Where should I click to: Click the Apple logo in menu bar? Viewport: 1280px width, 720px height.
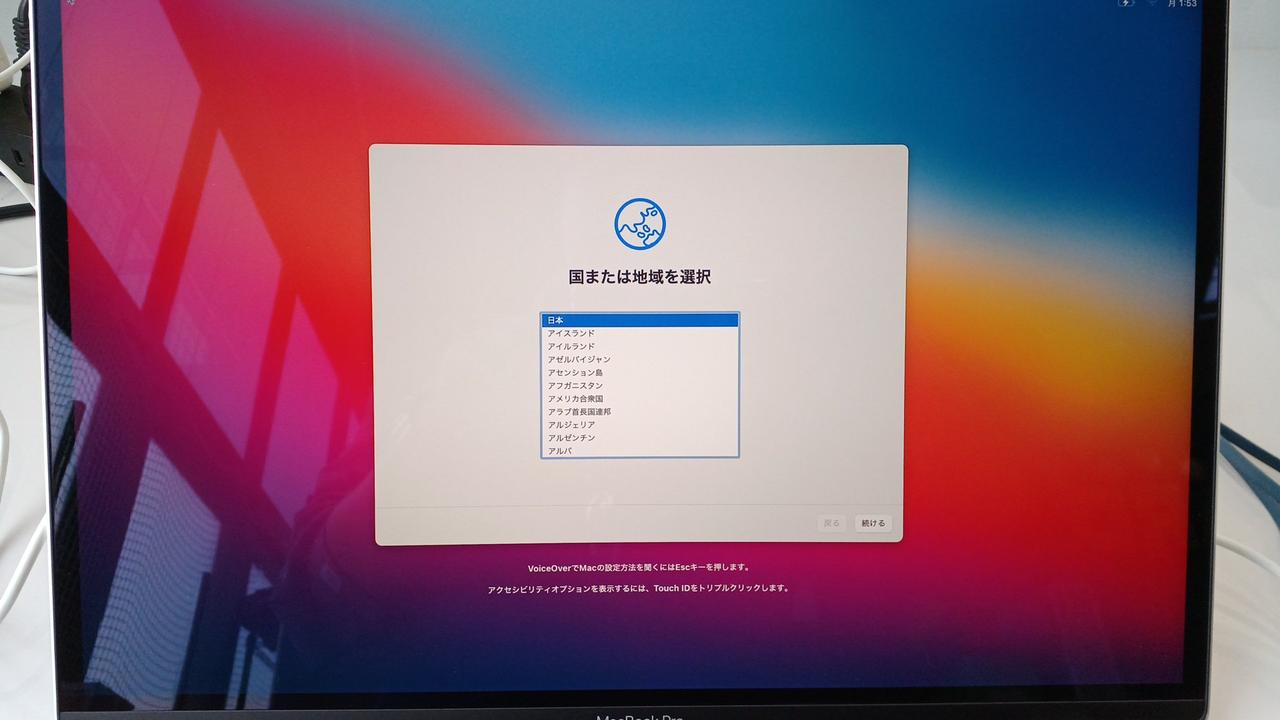point(71,3)
